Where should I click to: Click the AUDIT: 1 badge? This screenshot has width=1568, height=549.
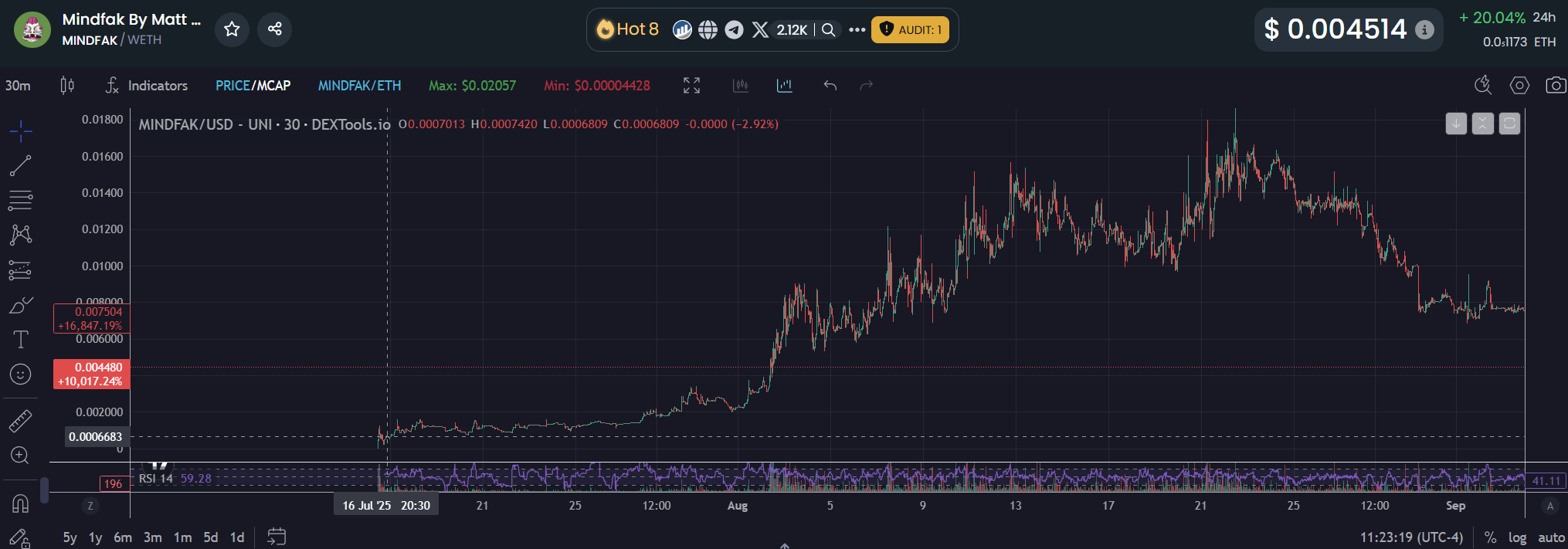[910, 30]
